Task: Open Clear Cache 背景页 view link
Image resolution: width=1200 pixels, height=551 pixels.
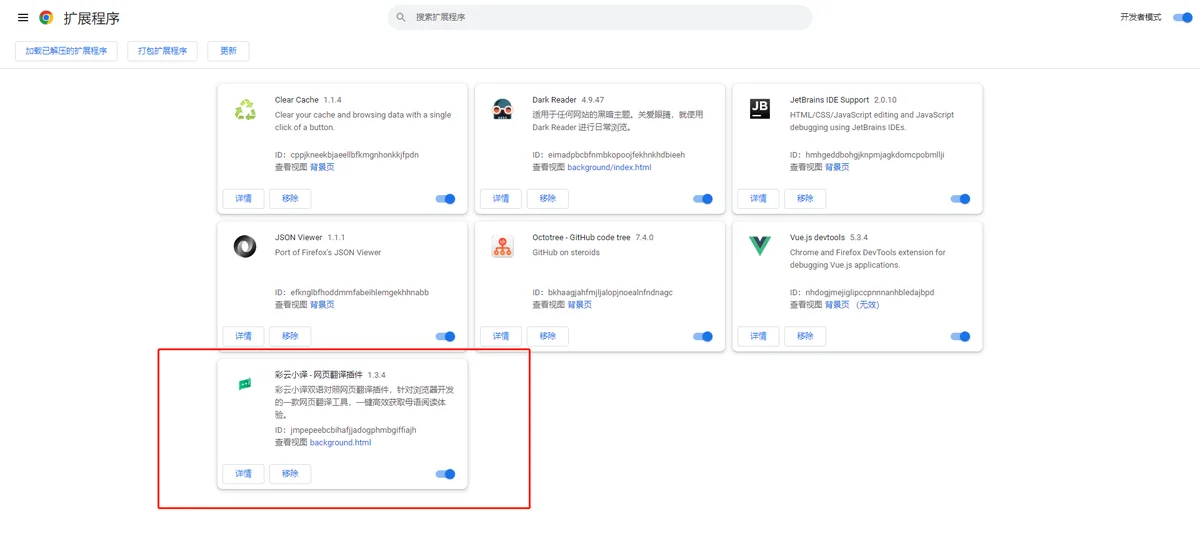Action: [x=322, y=167]
